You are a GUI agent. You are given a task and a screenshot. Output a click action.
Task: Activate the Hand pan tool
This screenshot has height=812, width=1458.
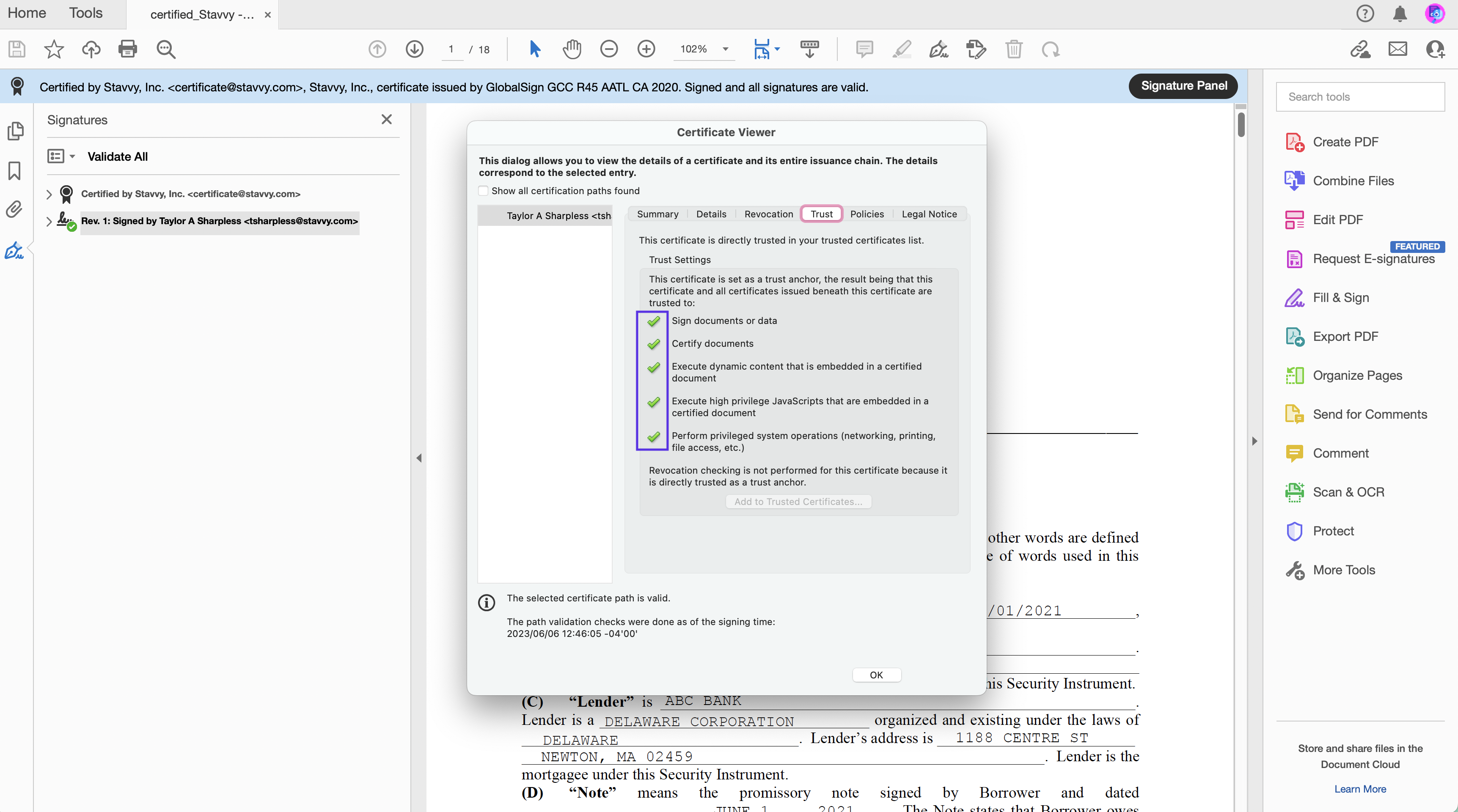(x=572, y=49)
